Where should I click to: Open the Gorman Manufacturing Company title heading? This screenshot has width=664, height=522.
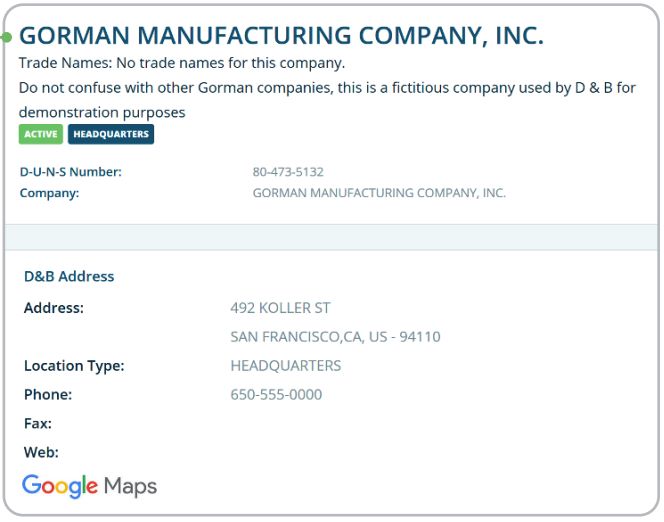(282, 36)
